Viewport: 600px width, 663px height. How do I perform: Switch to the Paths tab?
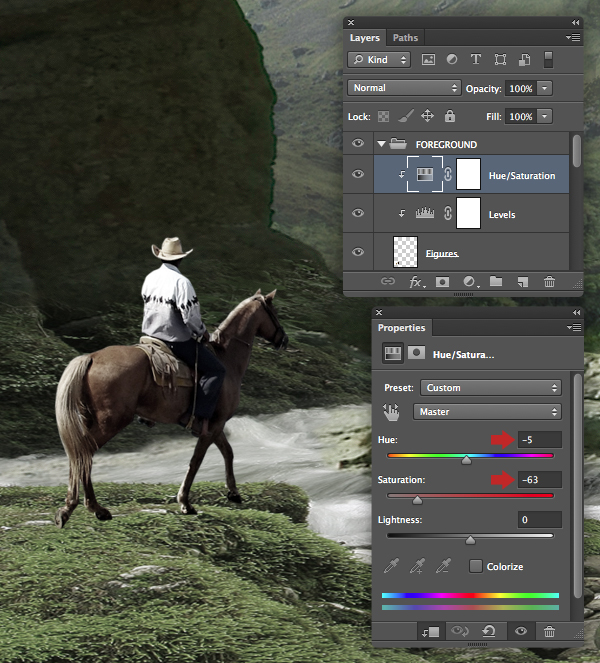[x=405, y=38]
